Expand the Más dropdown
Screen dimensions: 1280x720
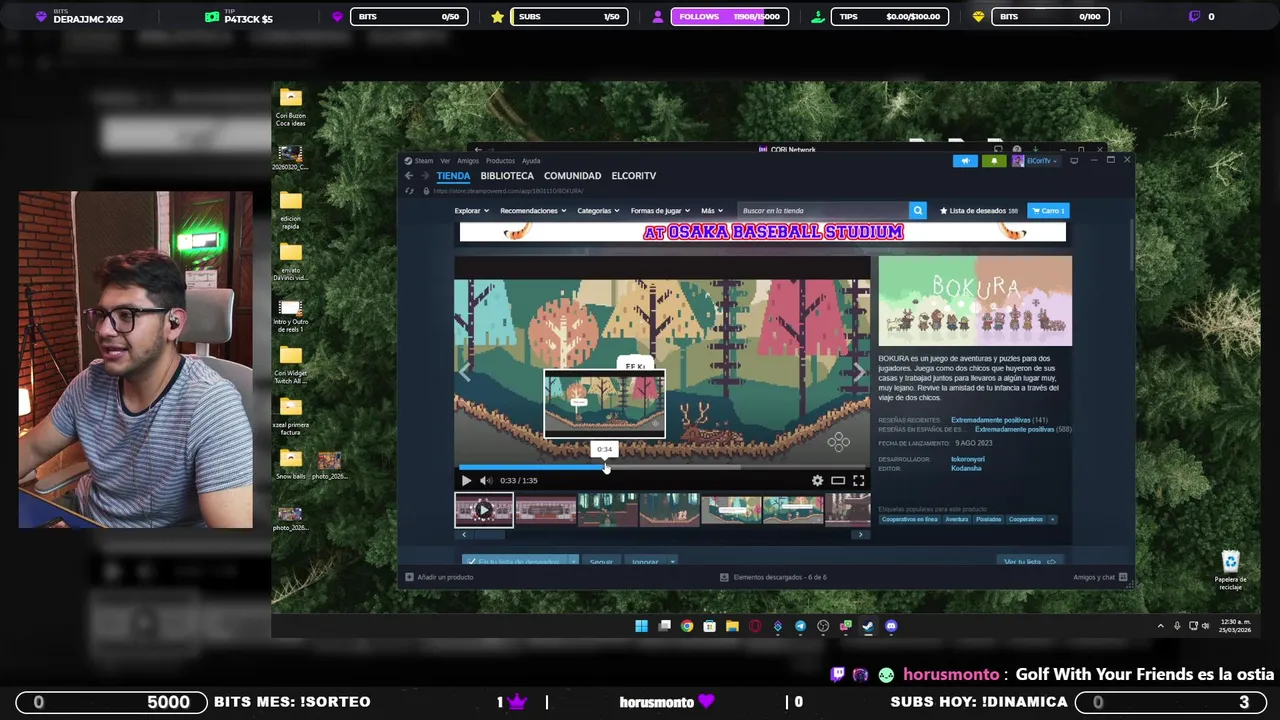click(x=711, y=211)
